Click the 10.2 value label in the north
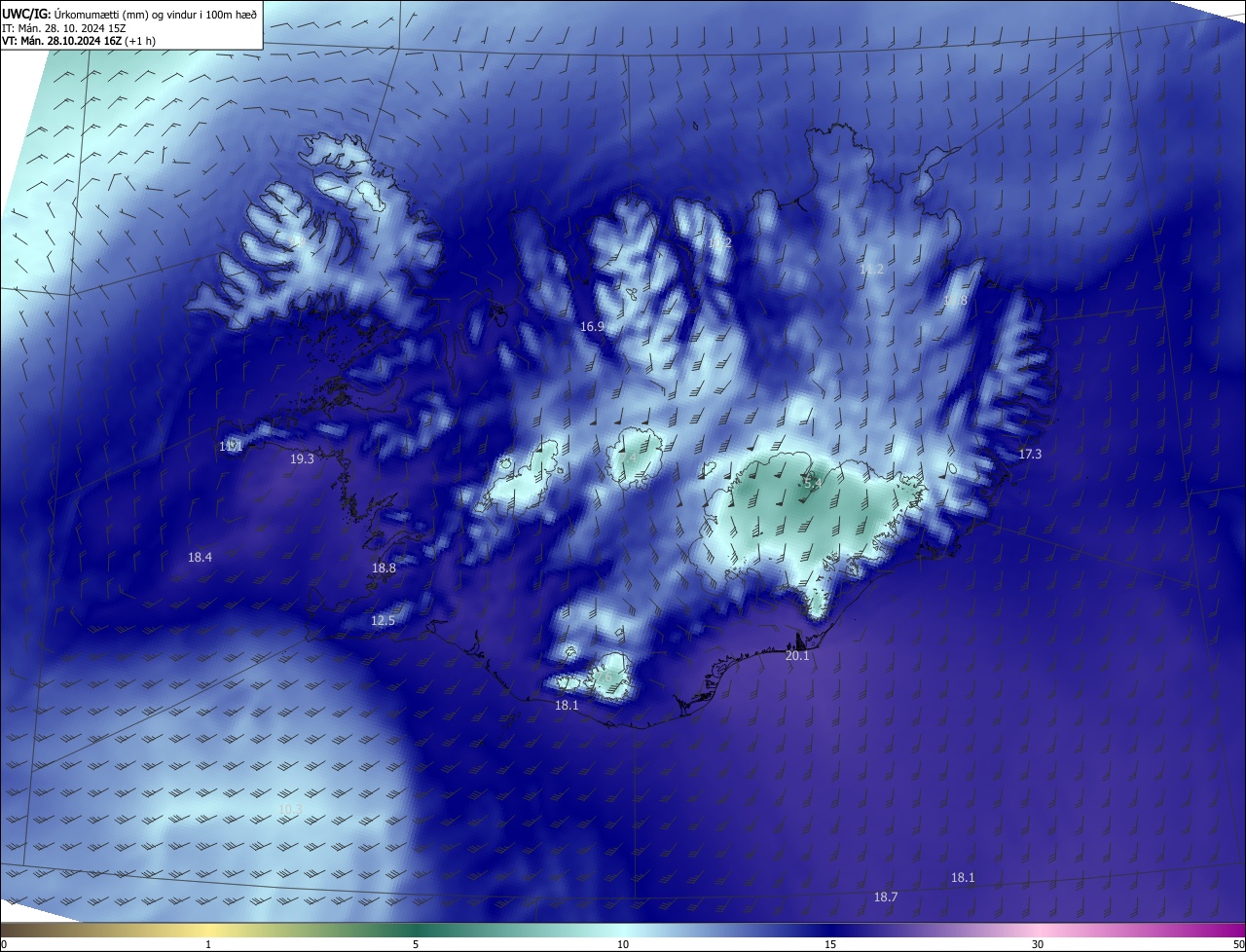Screen dimensions: 1246x952 [719, 242]
